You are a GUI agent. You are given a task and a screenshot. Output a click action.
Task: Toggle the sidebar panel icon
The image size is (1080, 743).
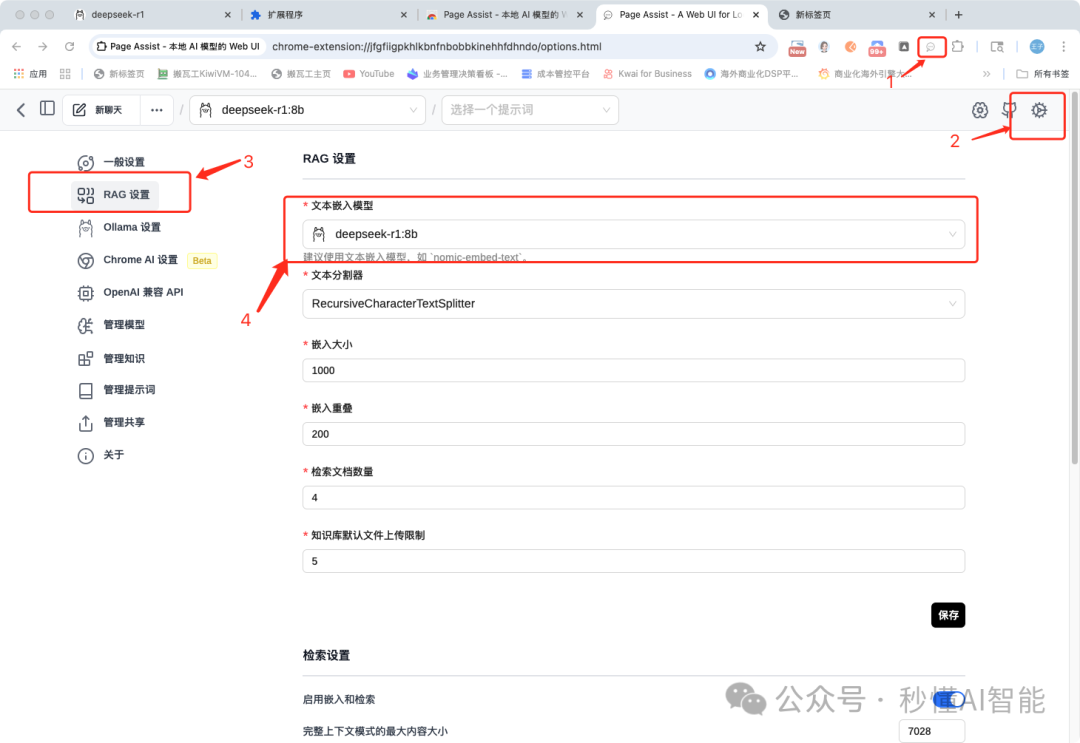pos(47,109)
